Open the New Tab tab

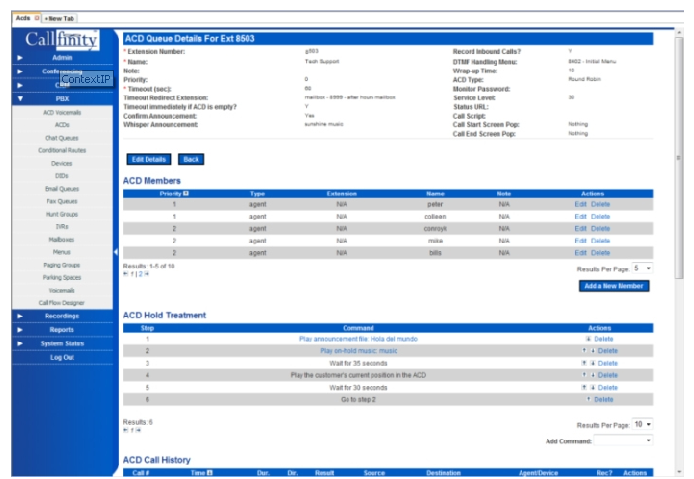tap(59, 19)
